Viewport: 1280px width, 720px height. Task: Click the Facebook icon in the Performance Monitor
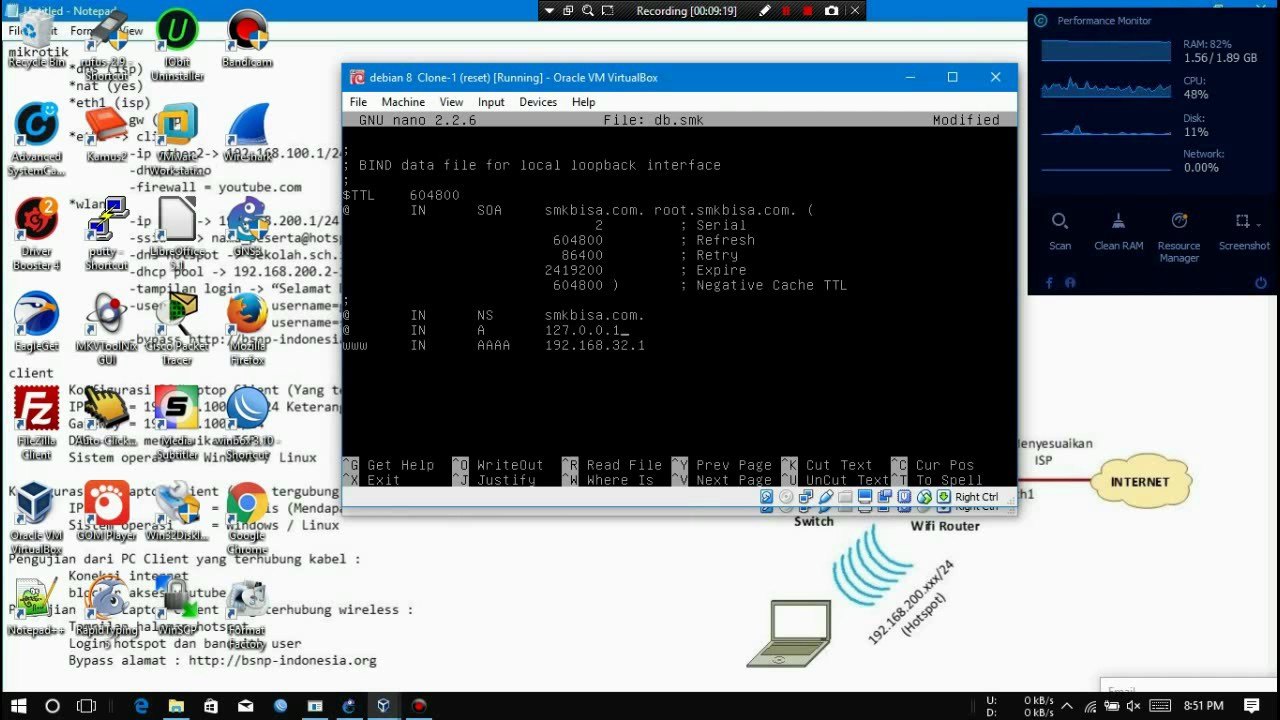[1049, 284]
